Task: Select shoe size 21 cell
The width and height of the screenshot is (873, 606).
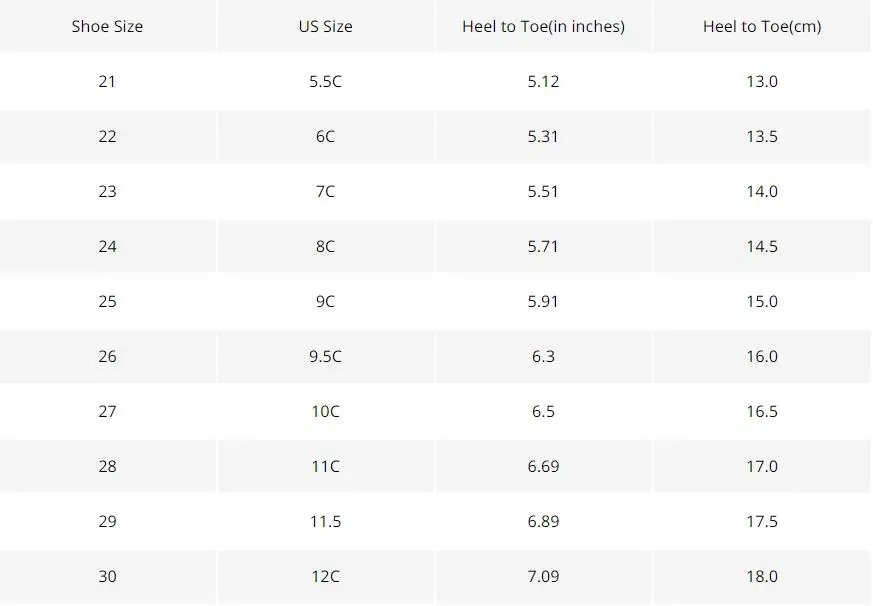Action: tap(107, 82)
